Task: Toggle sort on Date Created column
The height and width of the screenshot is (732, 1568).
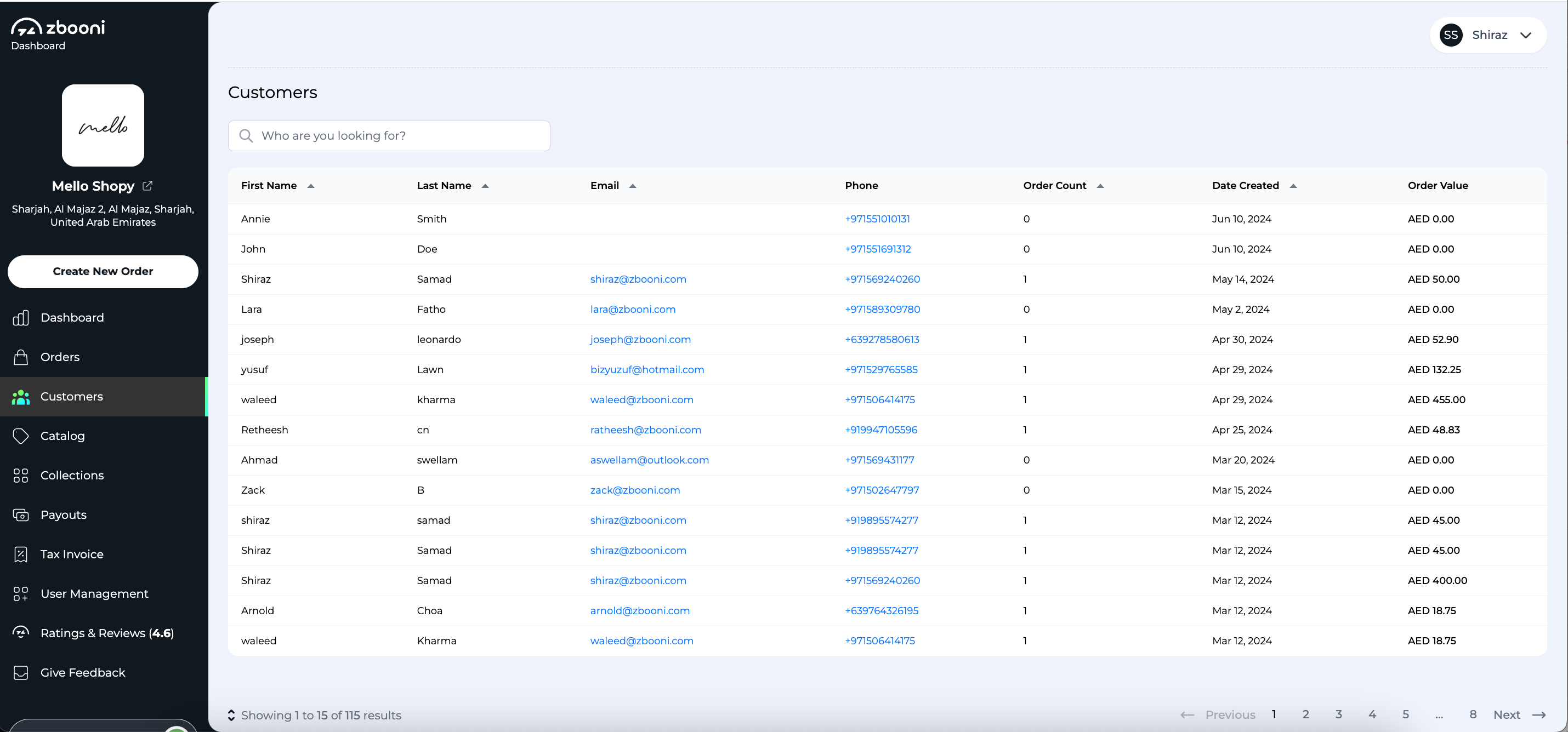Action: point(1293,186)
